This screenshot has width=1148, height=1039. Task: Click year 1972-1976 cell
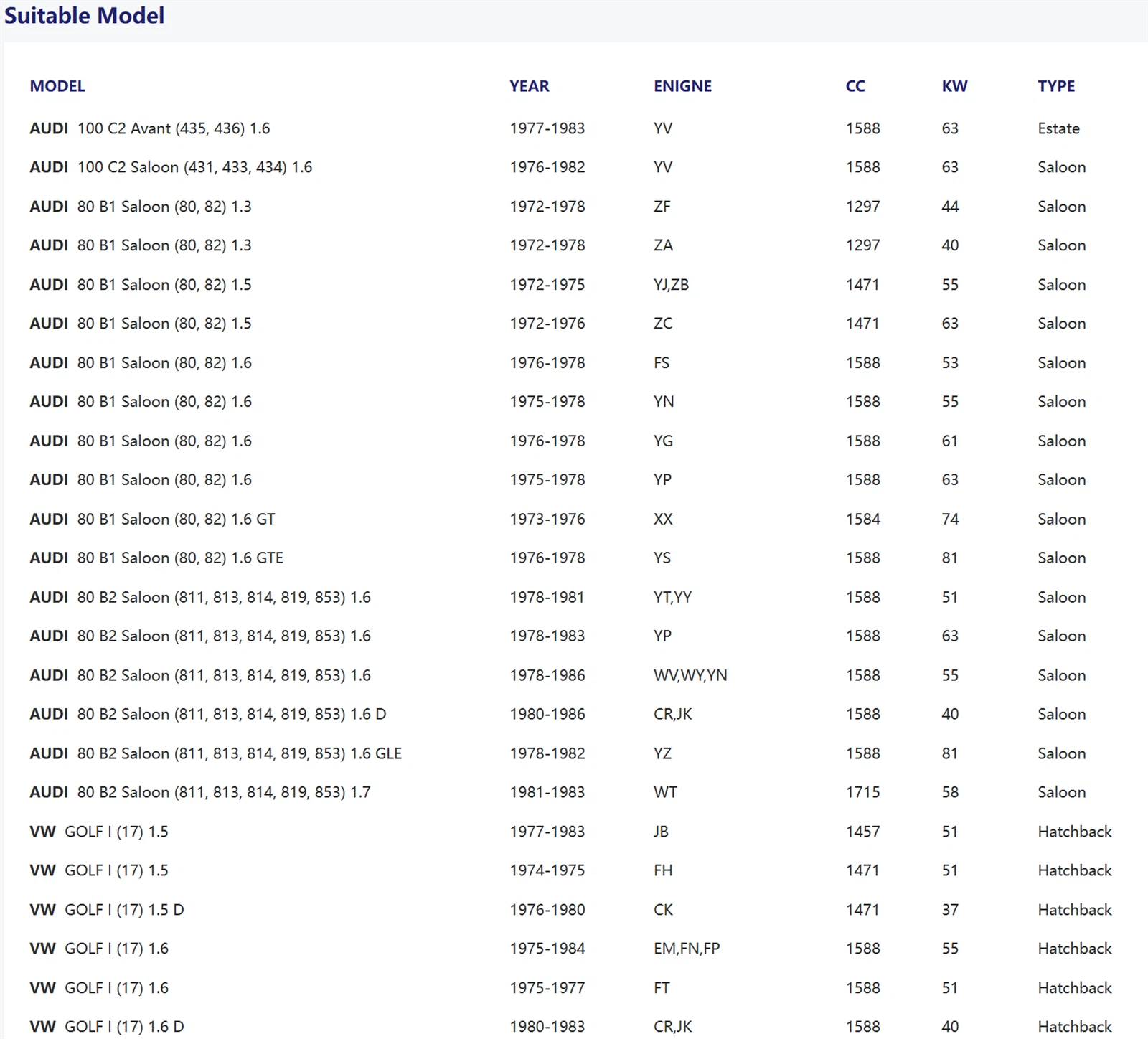pos(547,324)
